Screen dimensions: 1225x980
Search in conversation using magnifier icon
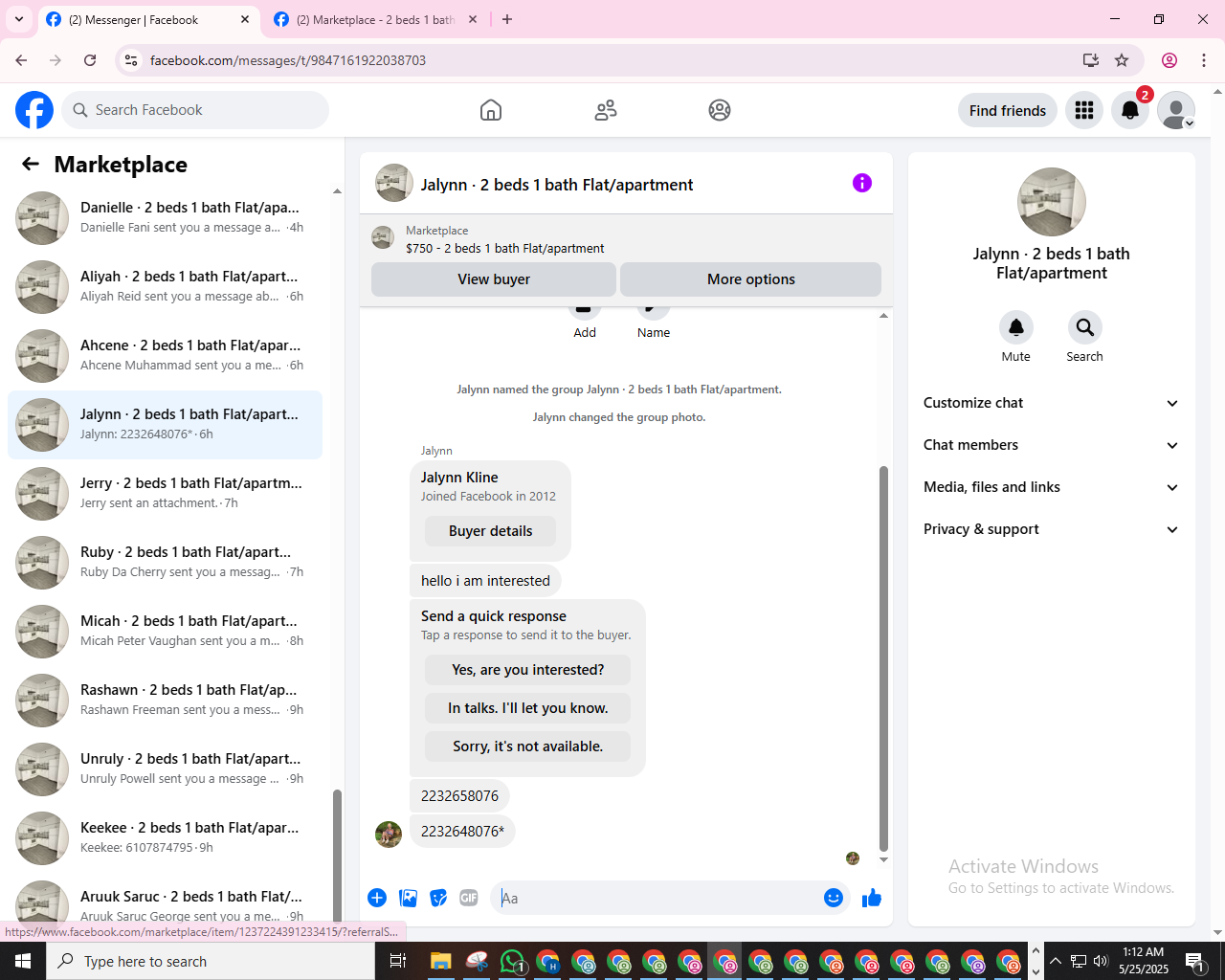pos(1085,327)
